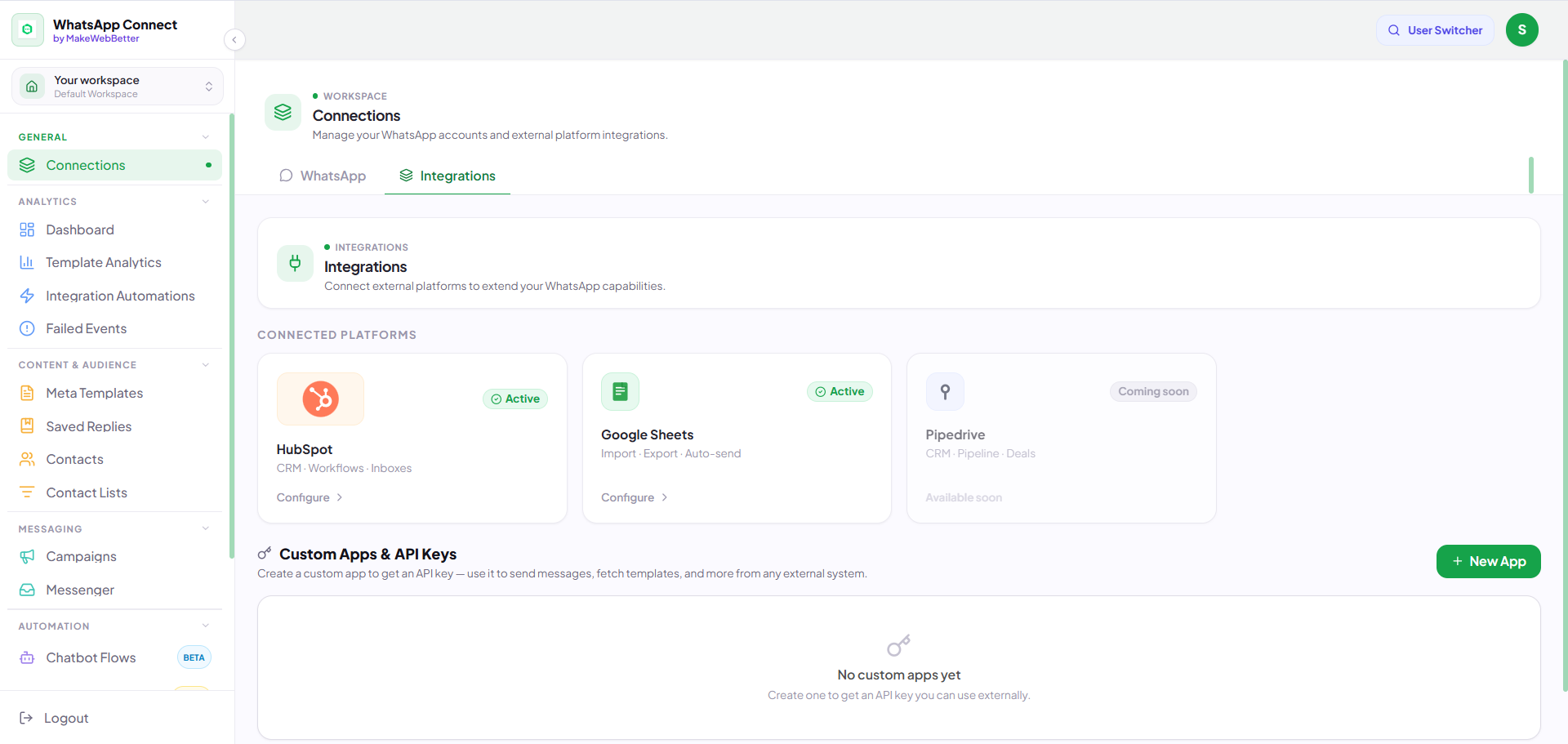
Task: Open Integration Automations
Action: 114,296
